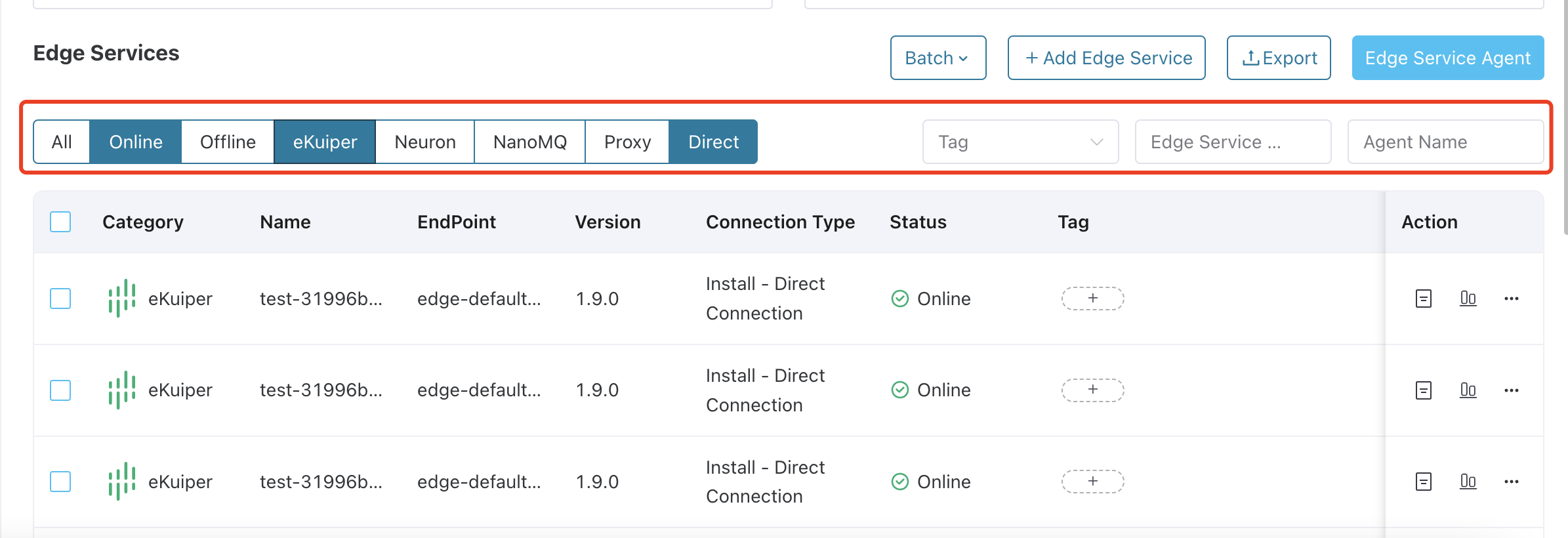1568x538 pixels.
Task: Click eKuiper logo icon in first row
Action: point(122,299)
